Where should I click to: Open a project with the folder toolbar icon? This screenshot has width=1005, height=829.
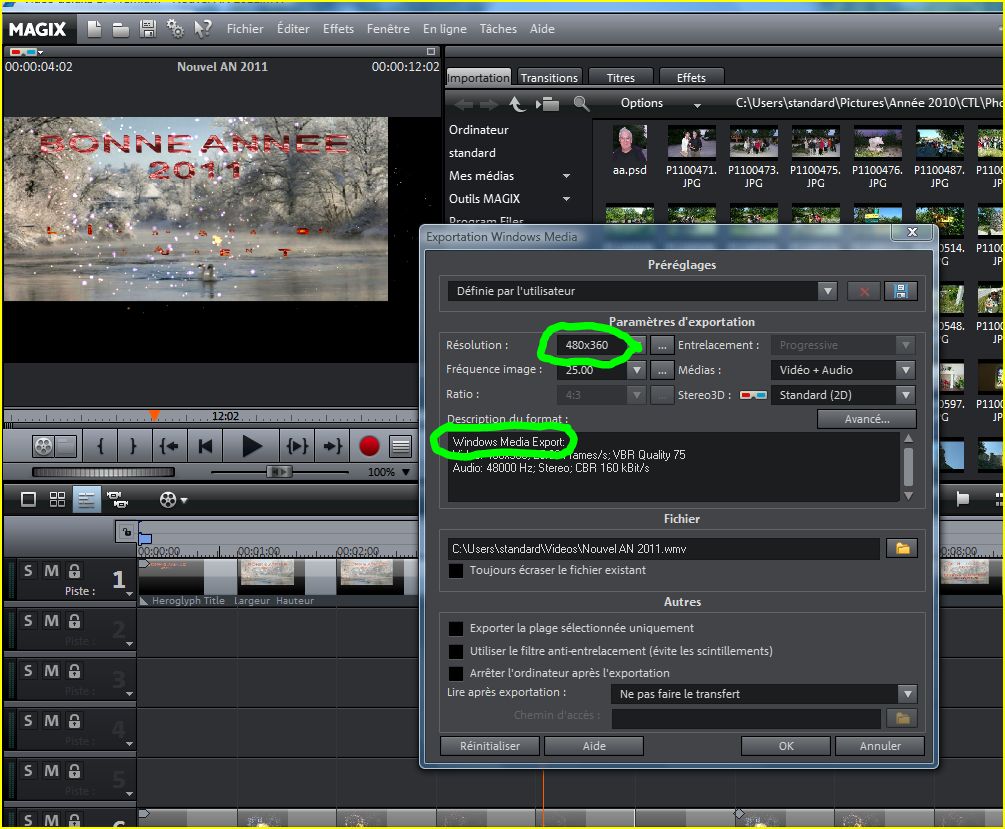click(x=120, y=29)
